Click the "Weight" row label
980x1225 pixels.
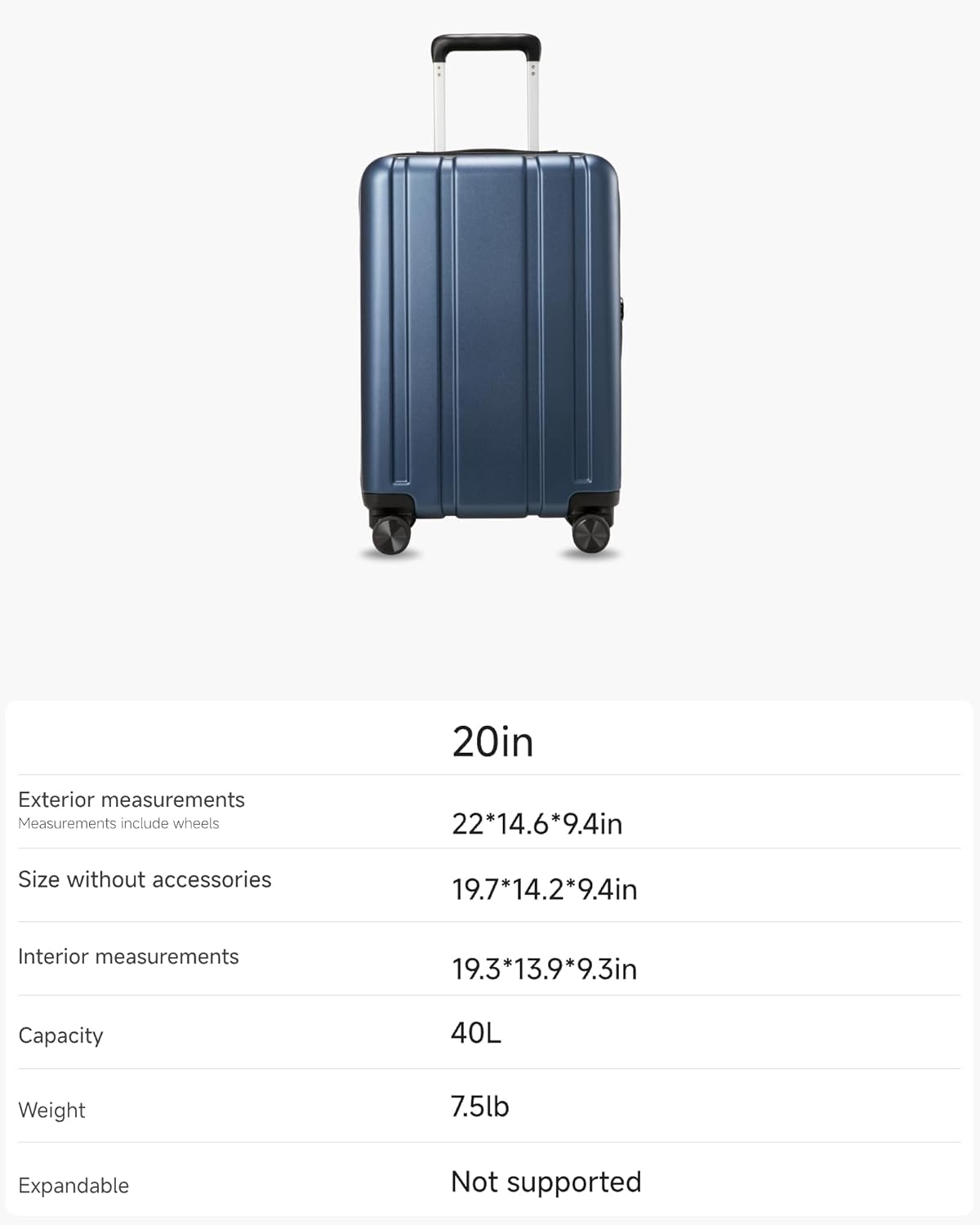pos(51,1110)
